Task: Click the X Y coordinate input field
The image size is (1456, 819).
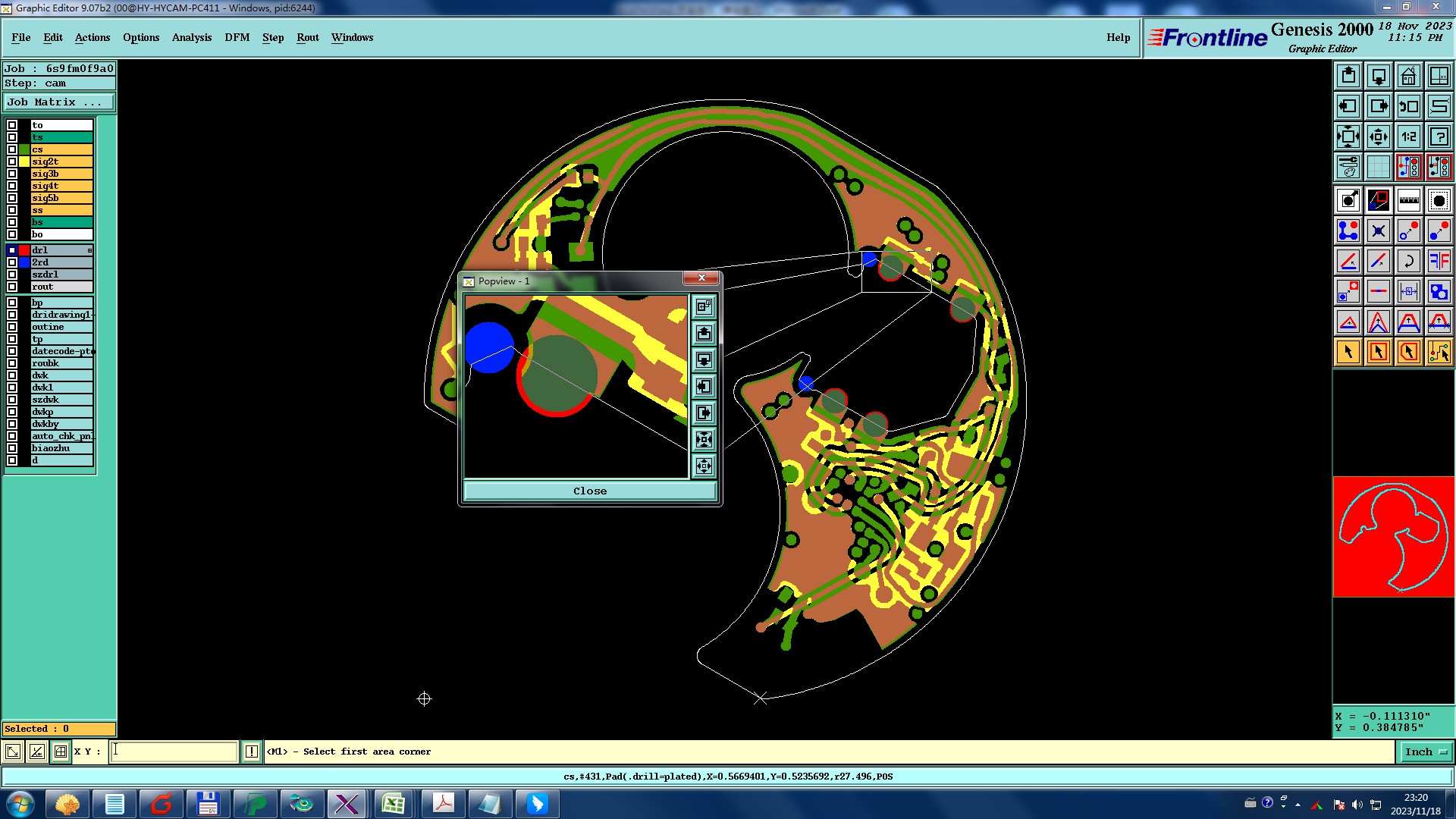Action: tap(174, 752)
